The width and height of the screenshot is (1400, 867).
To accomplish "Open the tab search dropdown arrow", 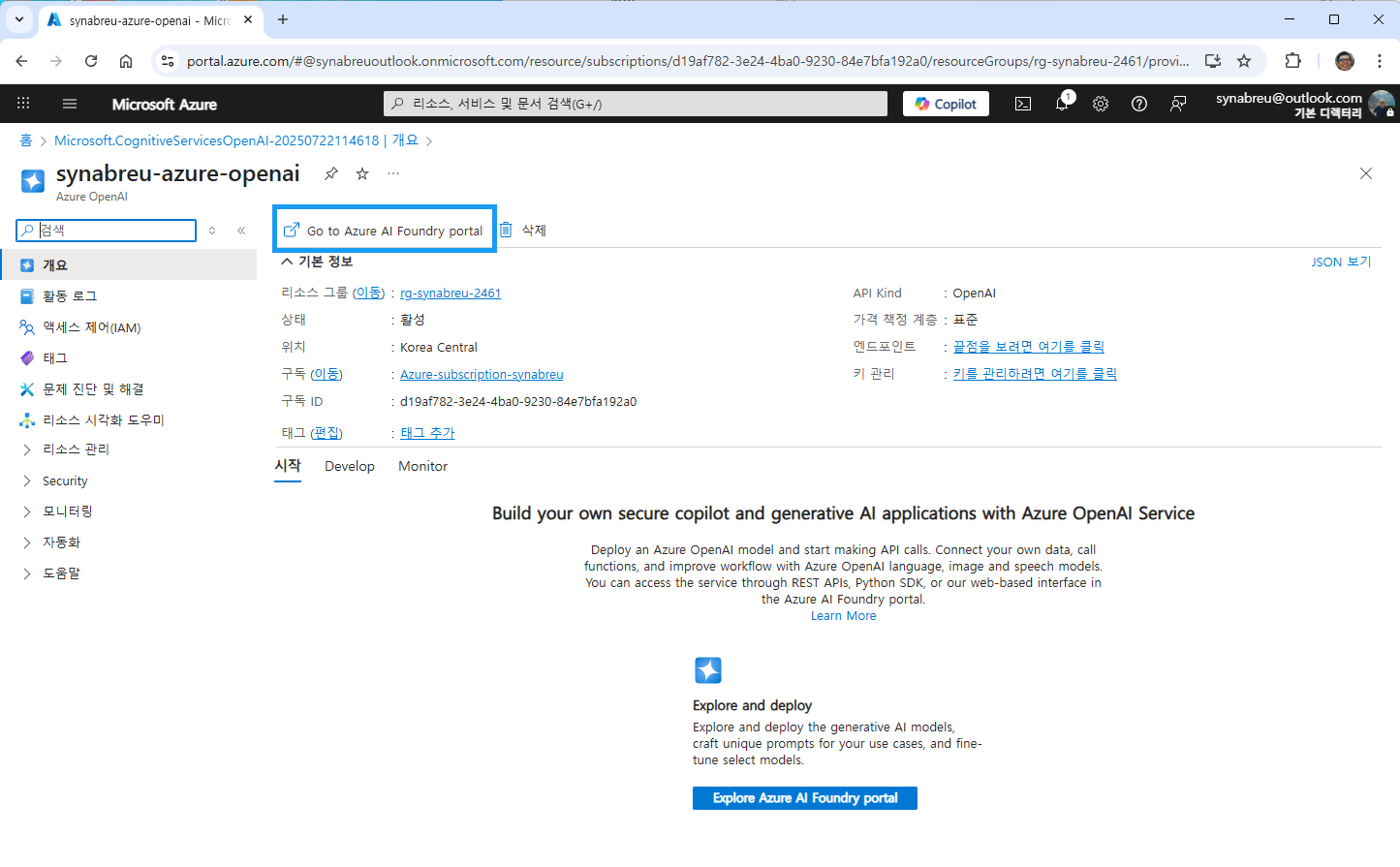I will [18, 19].
